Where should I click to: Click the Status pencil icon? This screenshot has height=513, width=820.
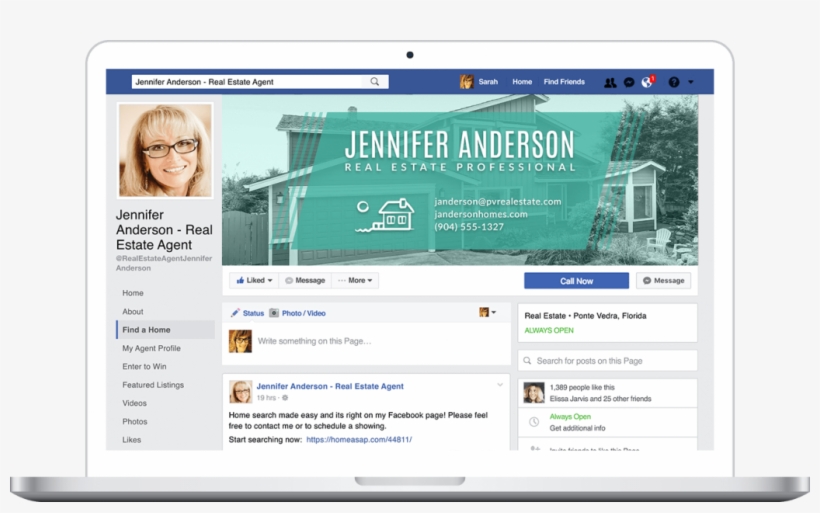(x=235, y=313)
